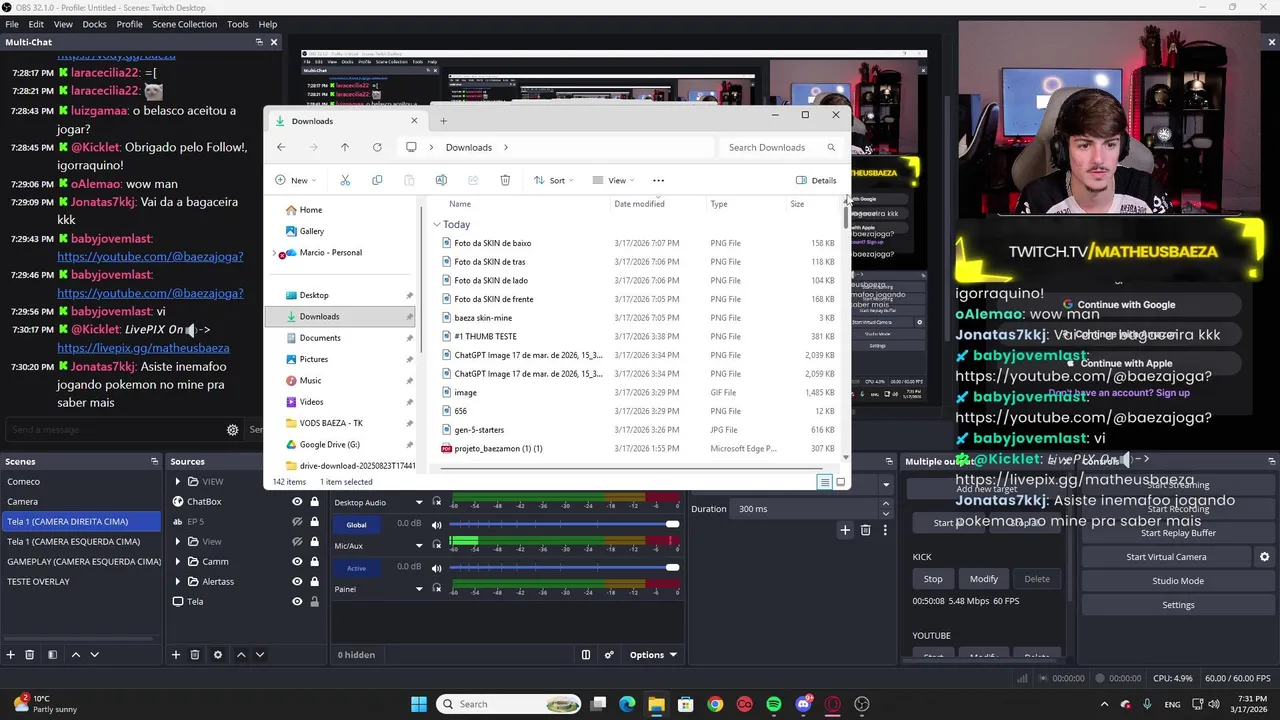Open the OBS Tools menu
Screen dimensions: 1280x720
pos(238,24)
